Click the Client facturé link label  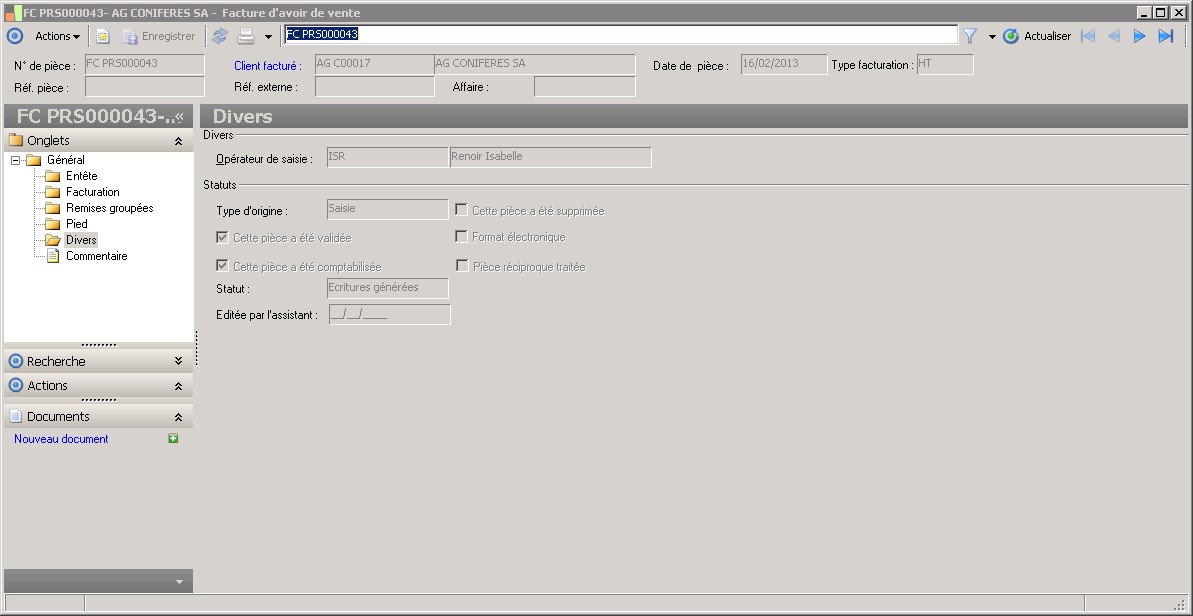click(x=268, y=66)
